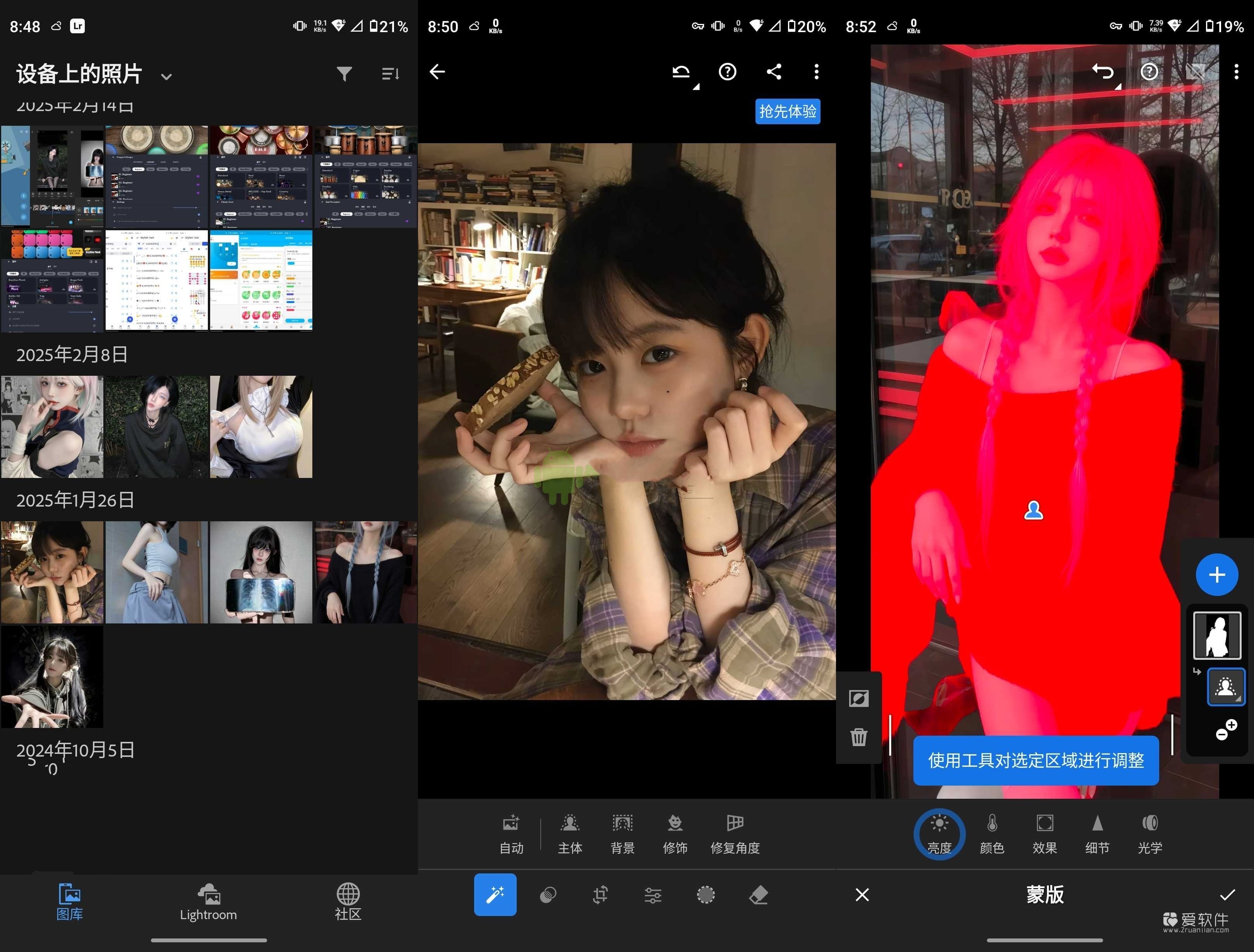This screenshot has width=1254, height=952.
Task: Confirm the mask with the checkmark
Action: [x=1227, y=895]
